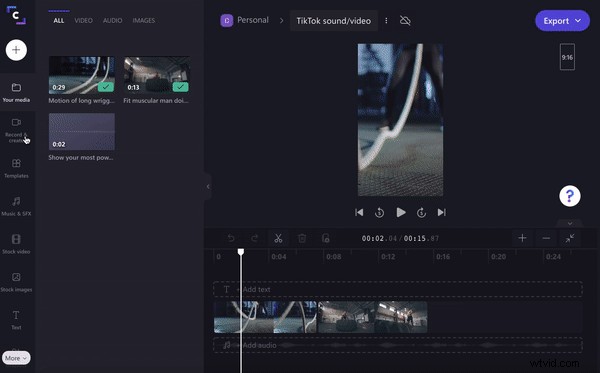Click the 0:04 mark on the ruler
This screenshot has height=373, width=600.
[x=279, y=257]
